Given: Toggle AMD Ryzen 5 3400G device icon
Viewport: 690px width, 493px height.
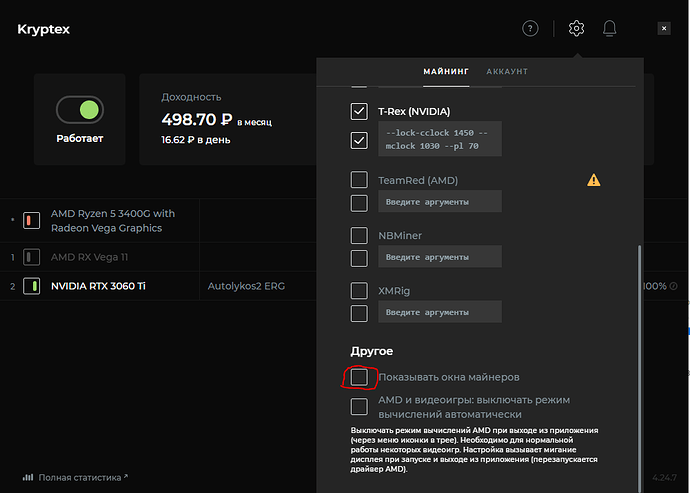Looking at the screenshot, I should 32,221.
